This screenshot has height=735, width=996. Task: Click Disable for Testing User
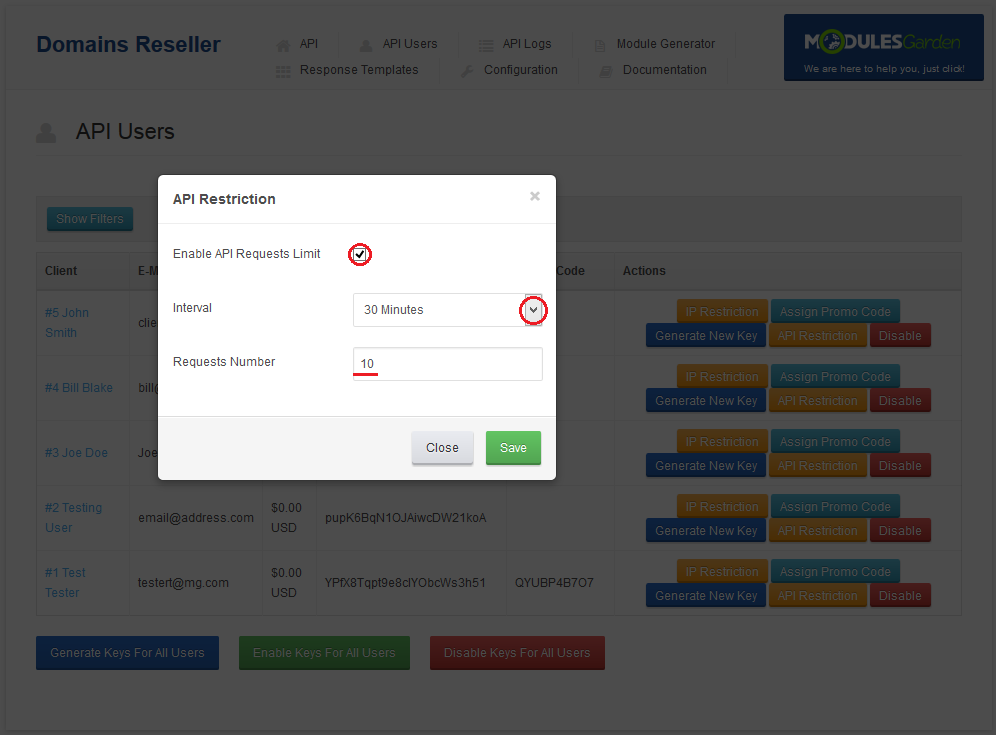pyautogui.click(x=900, y=530)
